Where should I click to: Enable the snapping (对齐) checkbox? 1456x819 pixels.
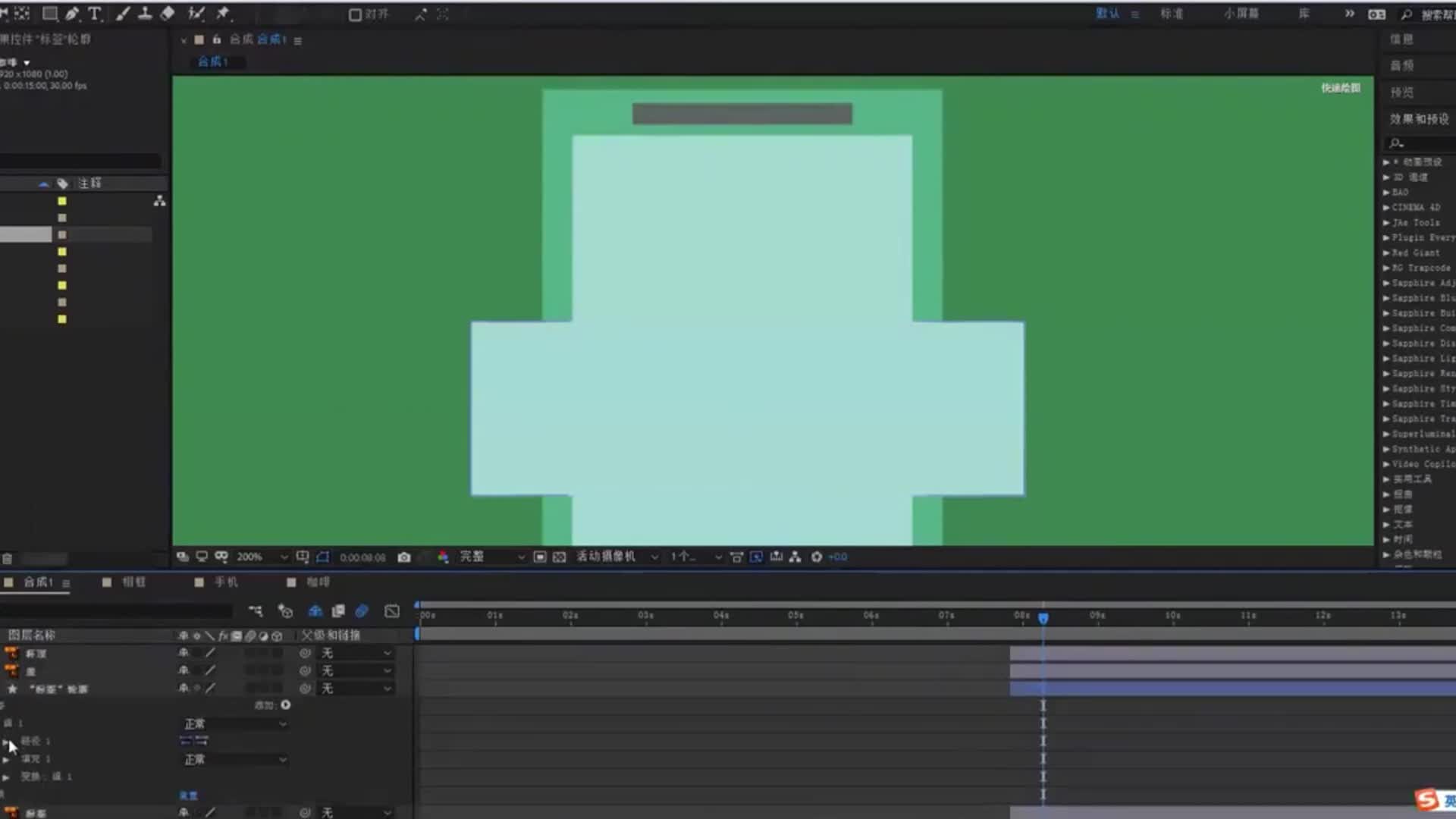[355, 14]
